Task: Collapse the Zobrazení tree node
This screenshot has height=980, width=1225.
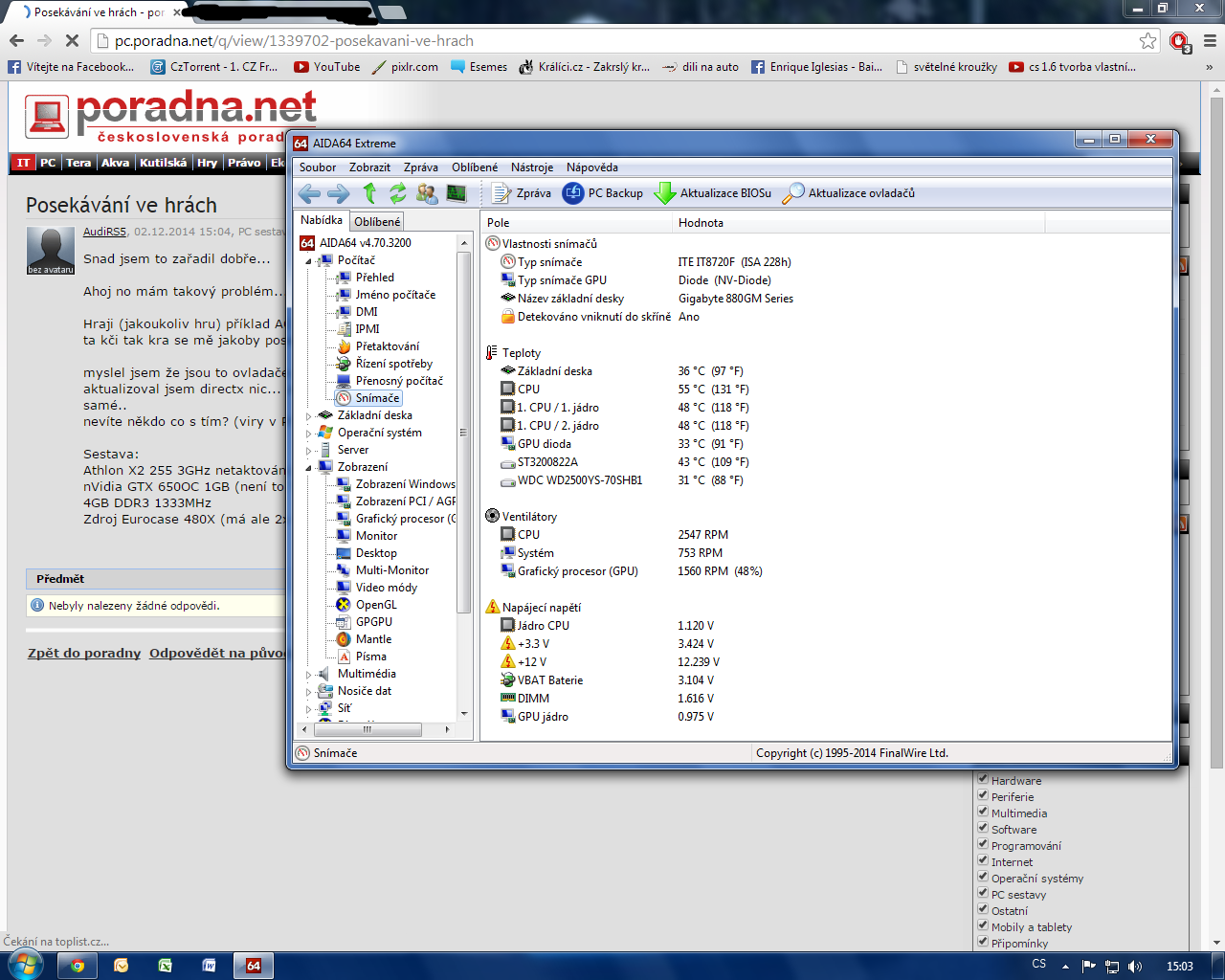Action: 309,467
